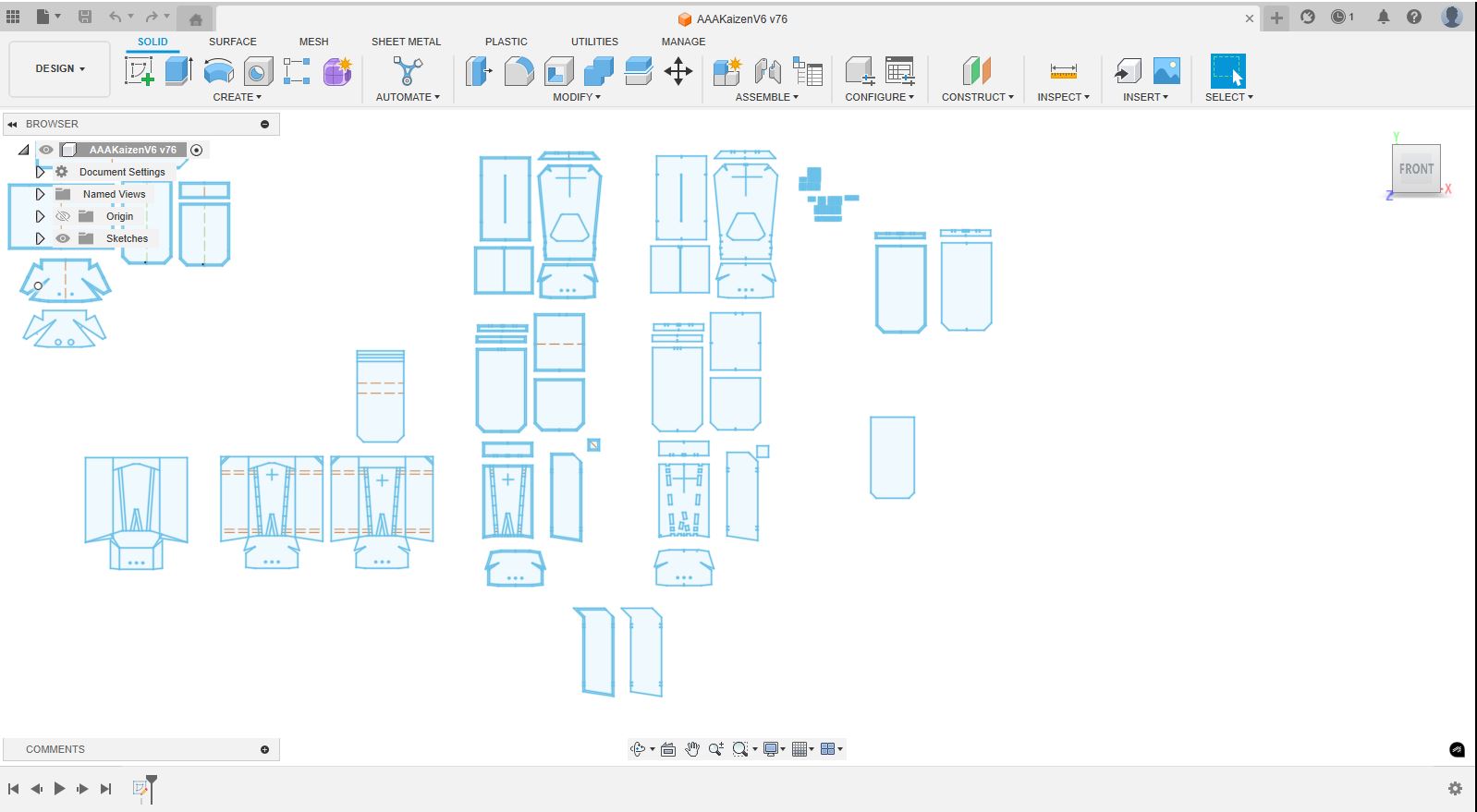Expand the Named Views folder
This screenshot has width=1477, height=812.
point(40,194)
